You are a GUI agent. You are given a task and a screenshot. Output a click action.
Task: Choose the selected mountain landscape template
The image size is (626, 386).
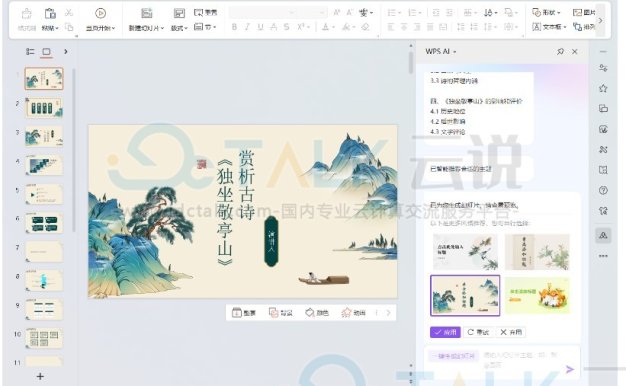[x=465, y=295]
